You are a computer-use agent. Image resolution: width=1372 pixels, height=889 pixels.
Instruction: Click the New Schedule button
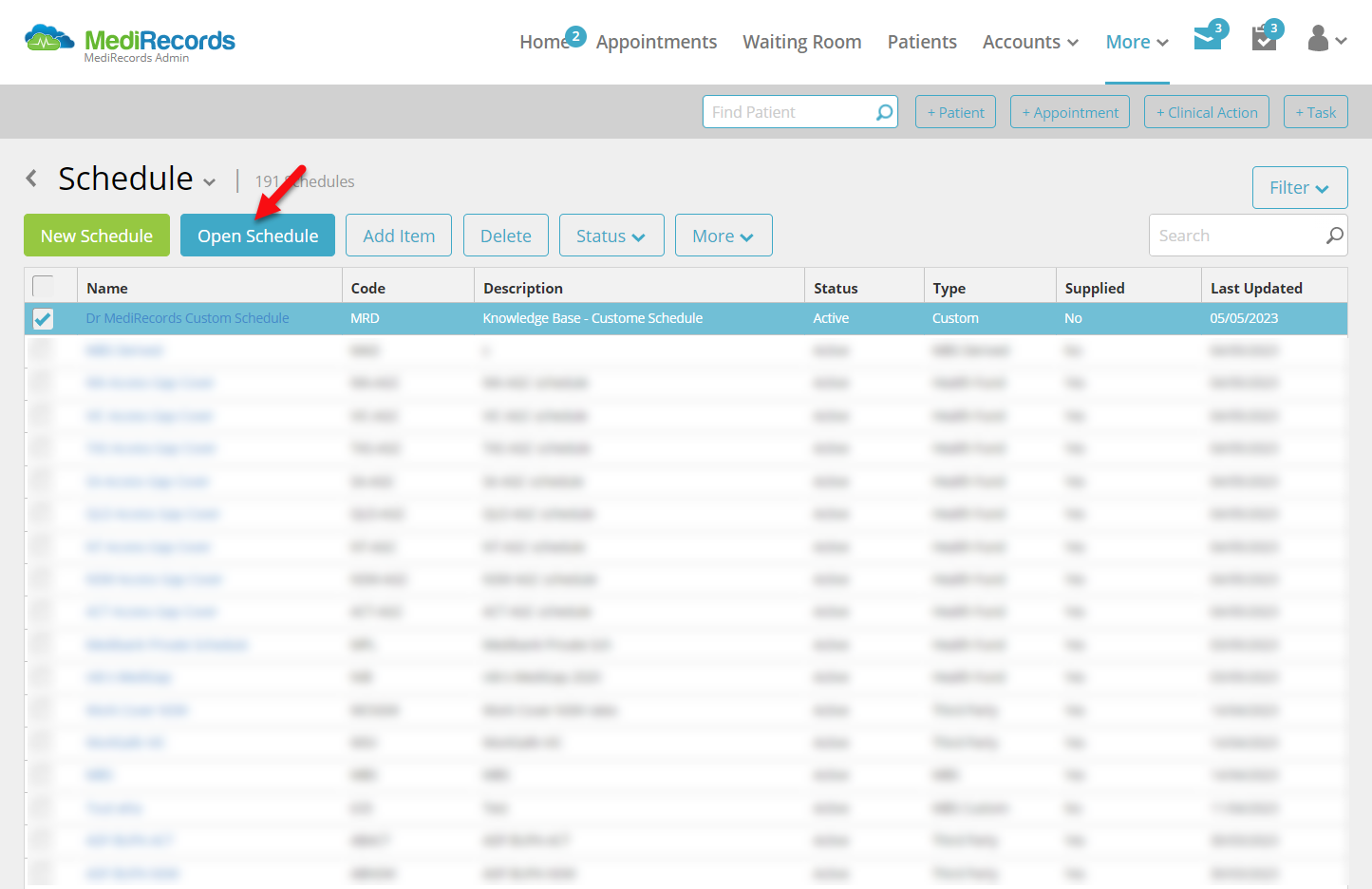tap(97, 236)
